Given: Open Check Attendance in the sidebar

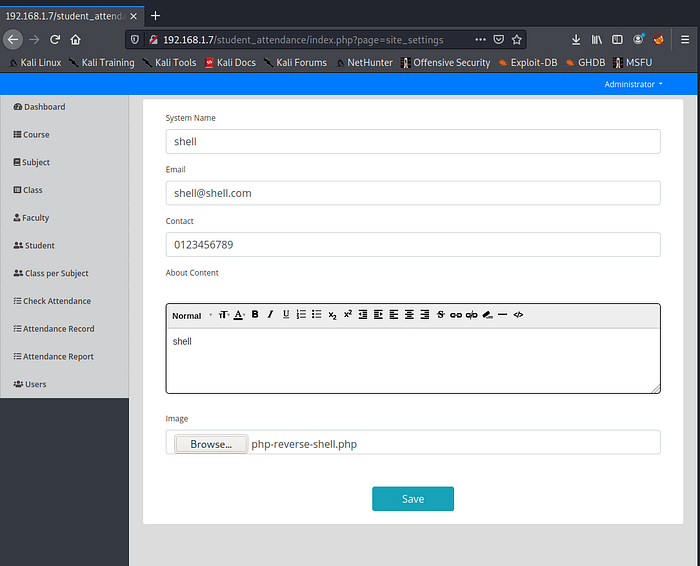Looking at the screenshot, I should click(x=56, y=301).
